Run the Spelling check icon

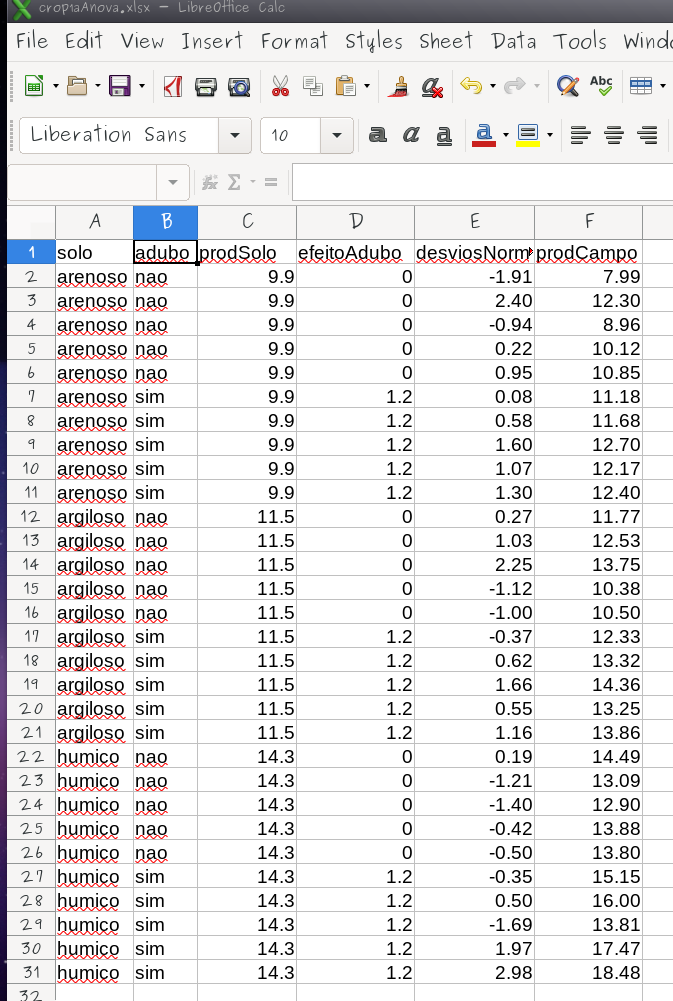click(601, 87)
